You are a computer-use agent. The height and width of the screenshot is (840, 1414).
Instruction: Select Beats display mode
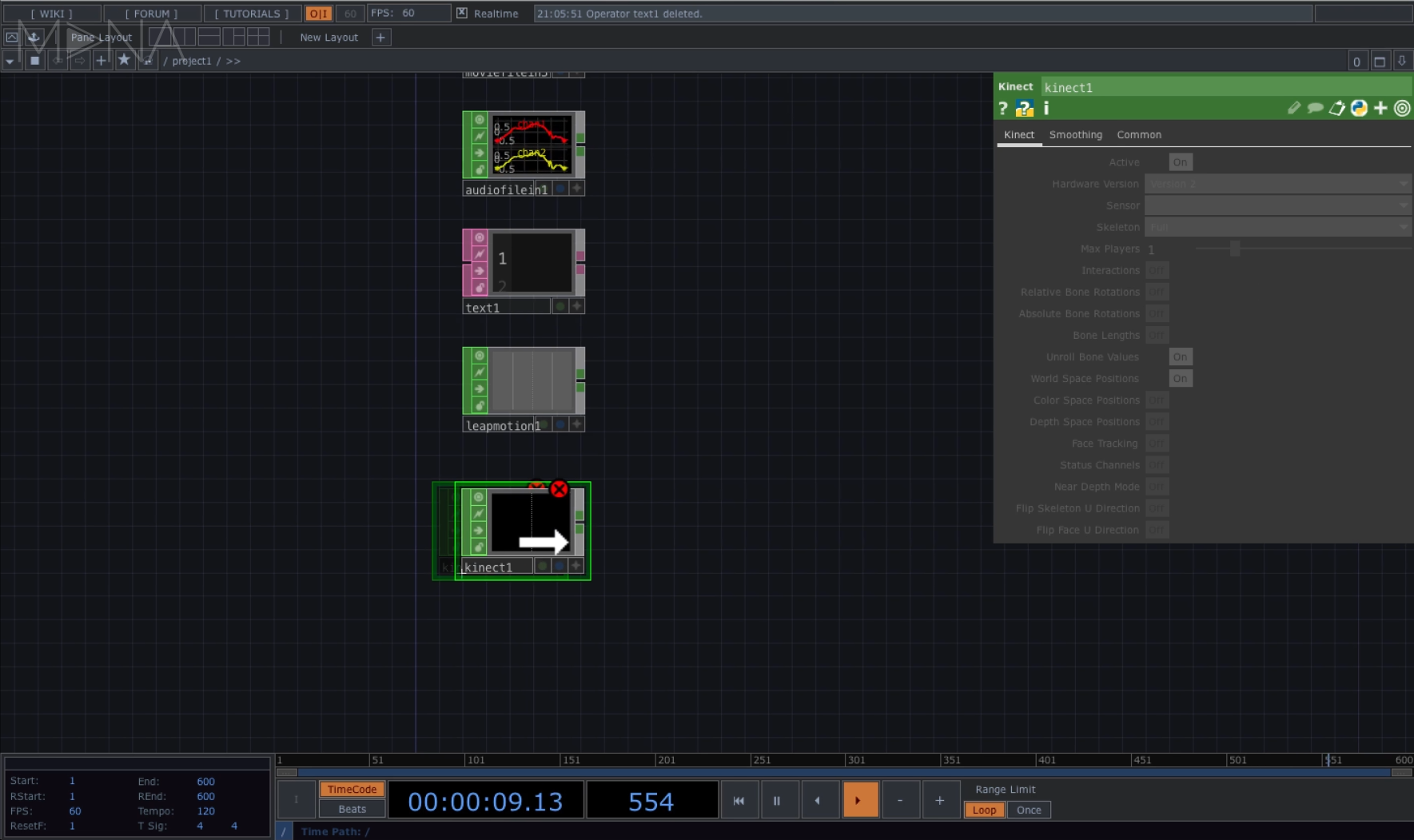pos(352,809)
